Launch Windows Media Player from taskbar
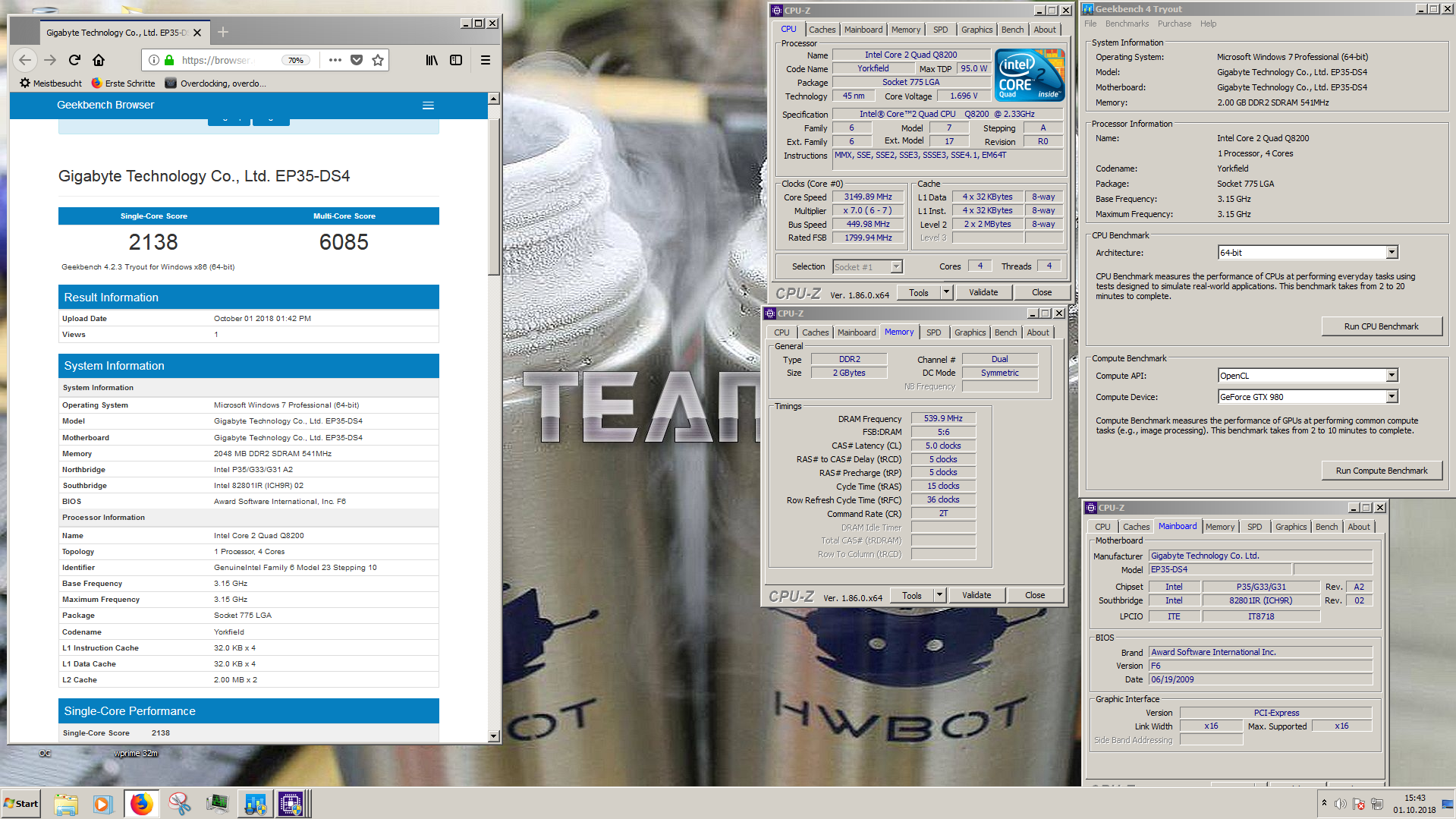This screenshot has height=819, width=1456. (x=102, y=804)
